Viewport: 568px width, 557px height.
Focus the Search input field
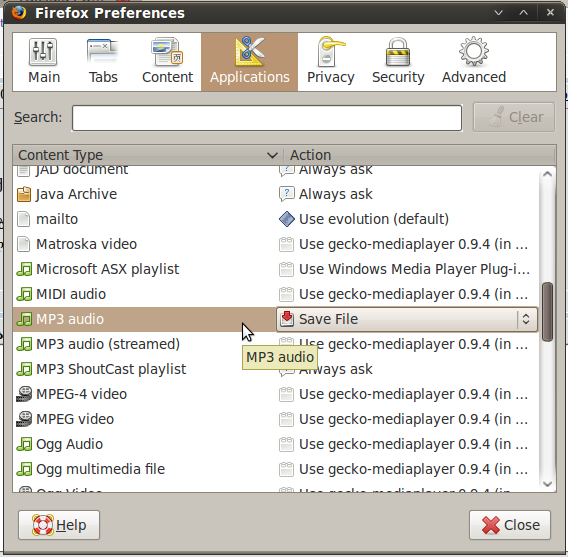pyautogui.click(x=267, y=118)
